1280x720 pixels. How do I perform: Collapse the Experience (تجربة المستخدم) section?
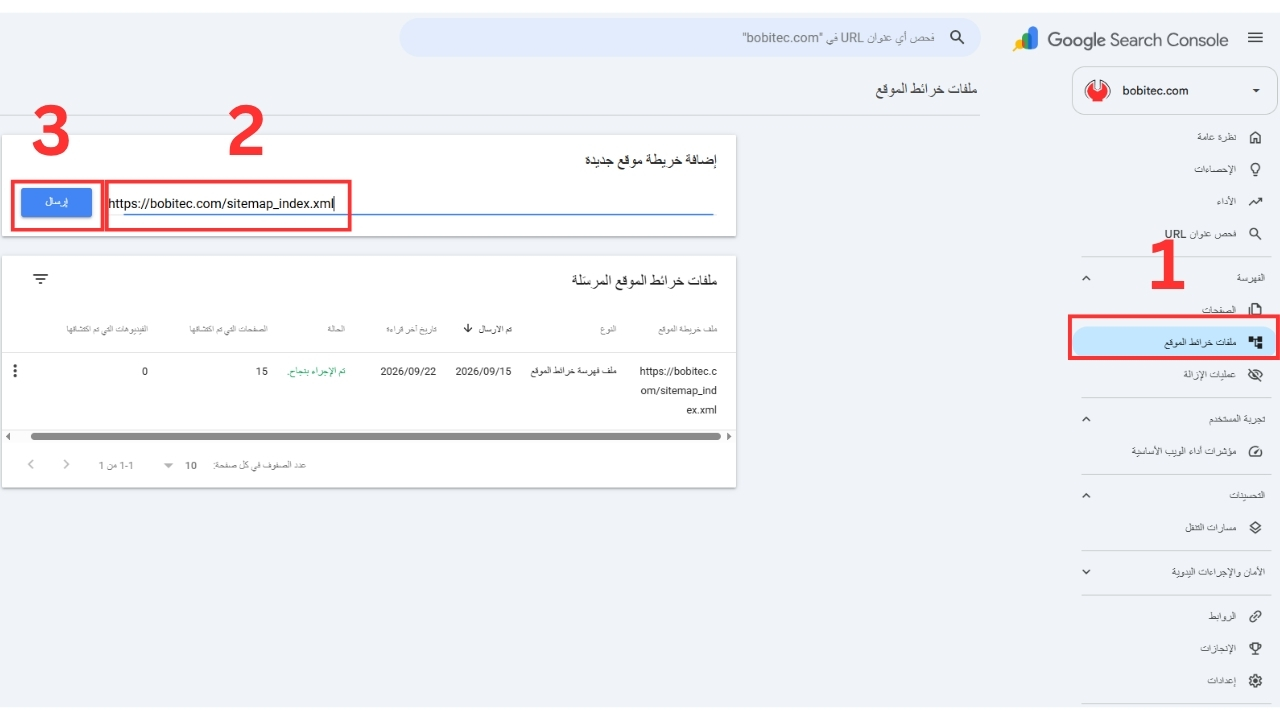coord(1087,419)
